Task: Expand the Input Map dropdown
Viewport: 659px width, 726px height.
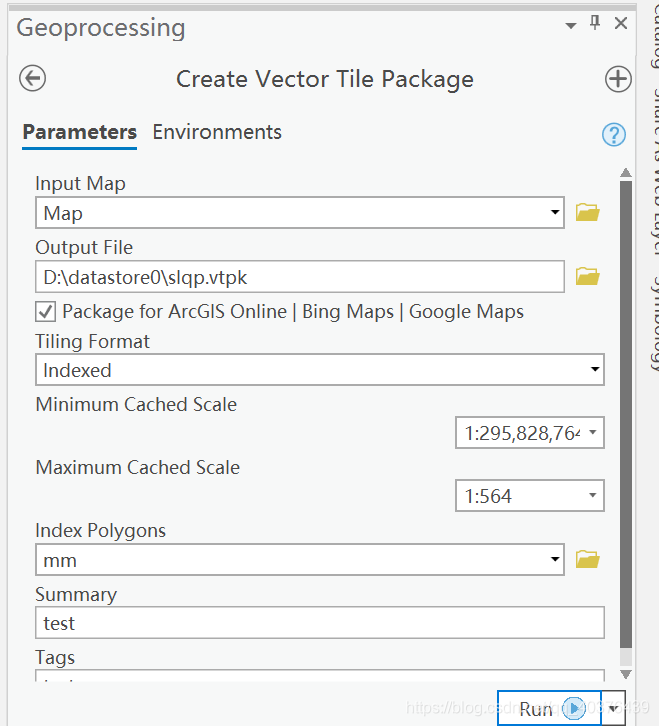Action: pos(555,213)
